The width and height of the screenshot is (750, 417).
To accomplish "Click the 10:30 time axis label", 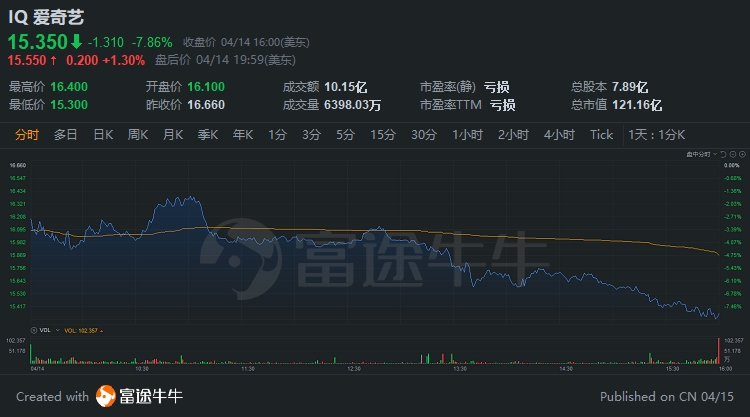I will 142,369.
